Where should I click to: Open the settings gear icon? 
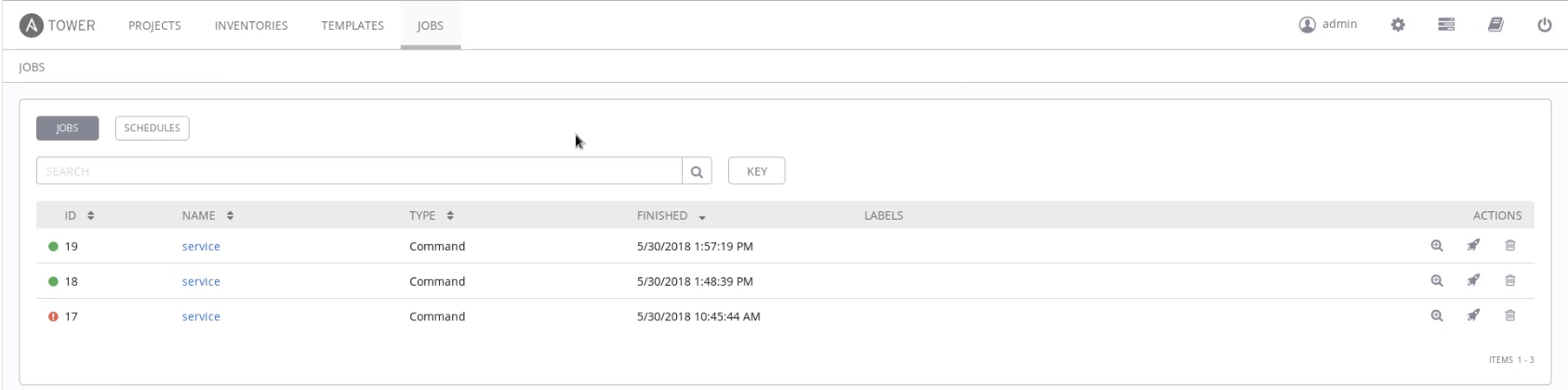coord(1398,25)
